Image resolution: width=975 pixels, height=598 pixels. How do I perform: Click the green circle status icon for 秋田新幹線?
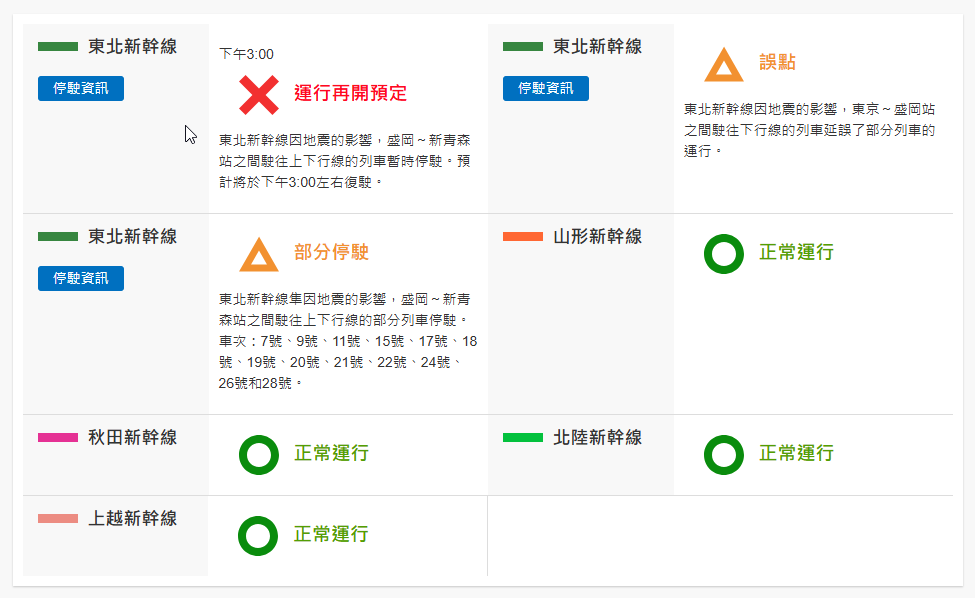[x=258, y=454]
